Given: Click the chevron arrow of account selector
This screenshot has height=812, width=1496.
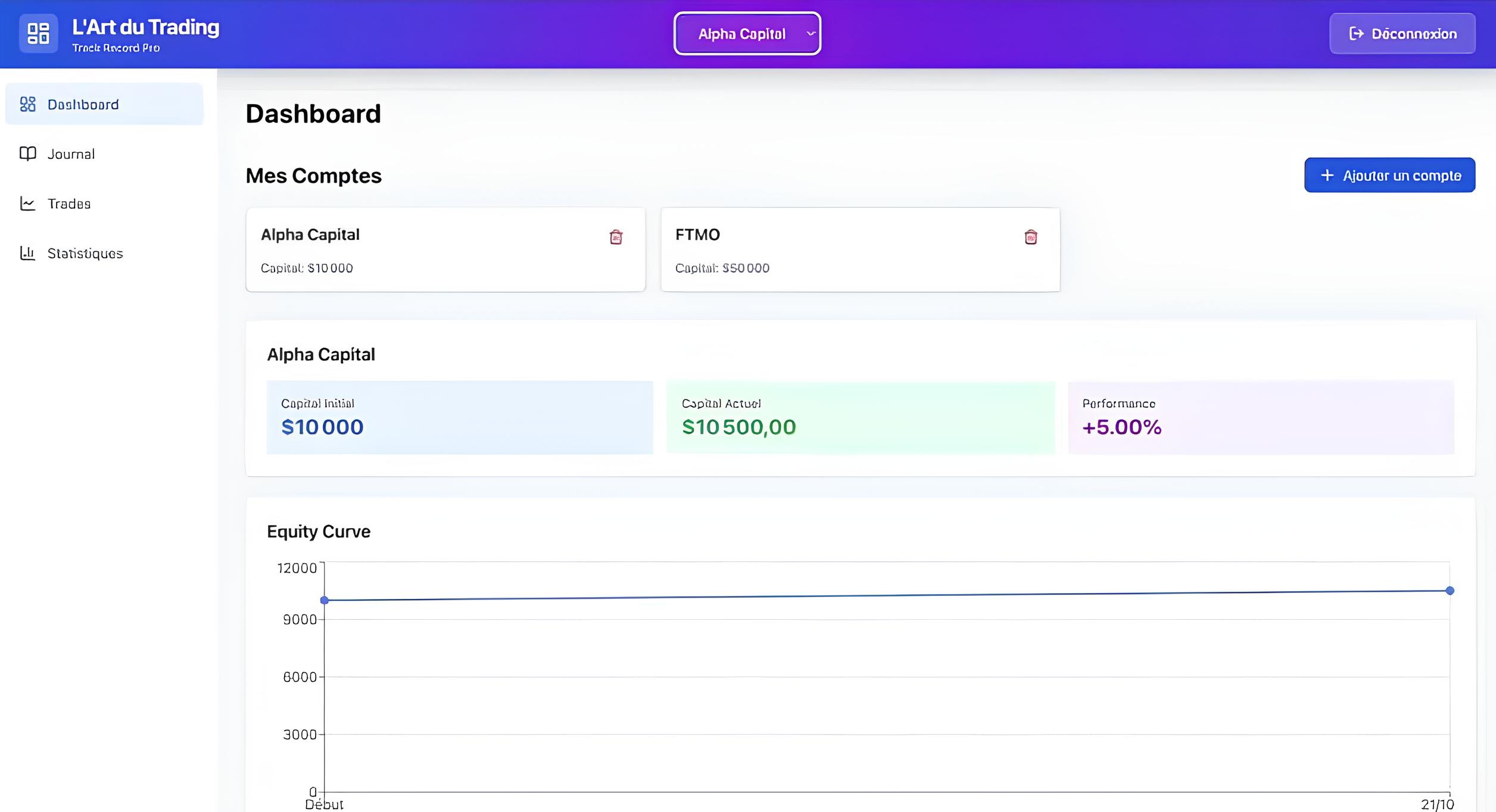Looking at the screenshot, I should 811,34.
